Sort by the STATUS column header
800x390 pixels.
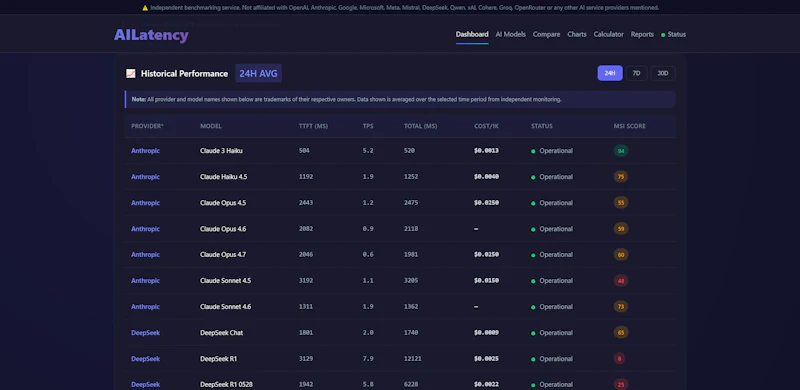pyautogui.click(x=542, y=126)
